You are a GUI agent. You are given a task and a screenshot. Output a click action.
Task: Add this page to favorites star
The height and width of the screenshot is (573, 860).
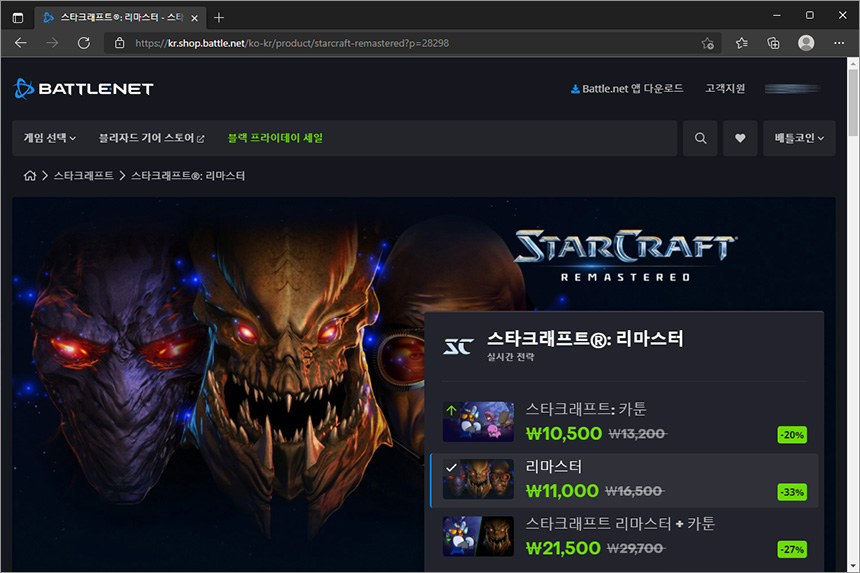click(708, 43)
